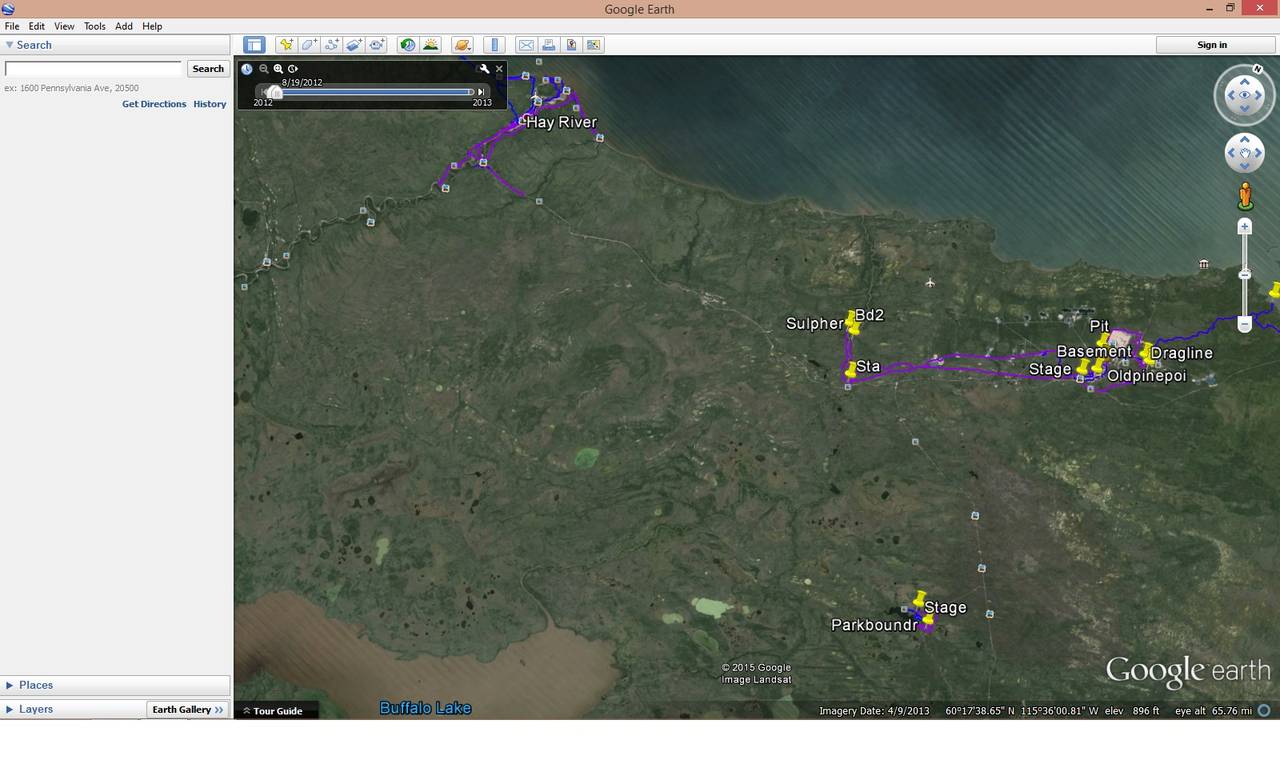The width and height of the screenshot is (1280, 784).
Task: Click the Buffalo Lake label
Action: click(x=425, y=708)
